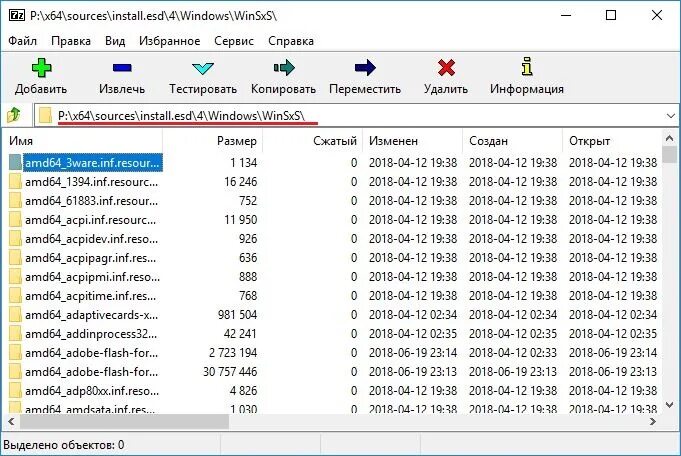This screenshot has width=681, height=456.
Task: Select the amd64_61883.inf.resour... file name
Action: coord(91,201)
